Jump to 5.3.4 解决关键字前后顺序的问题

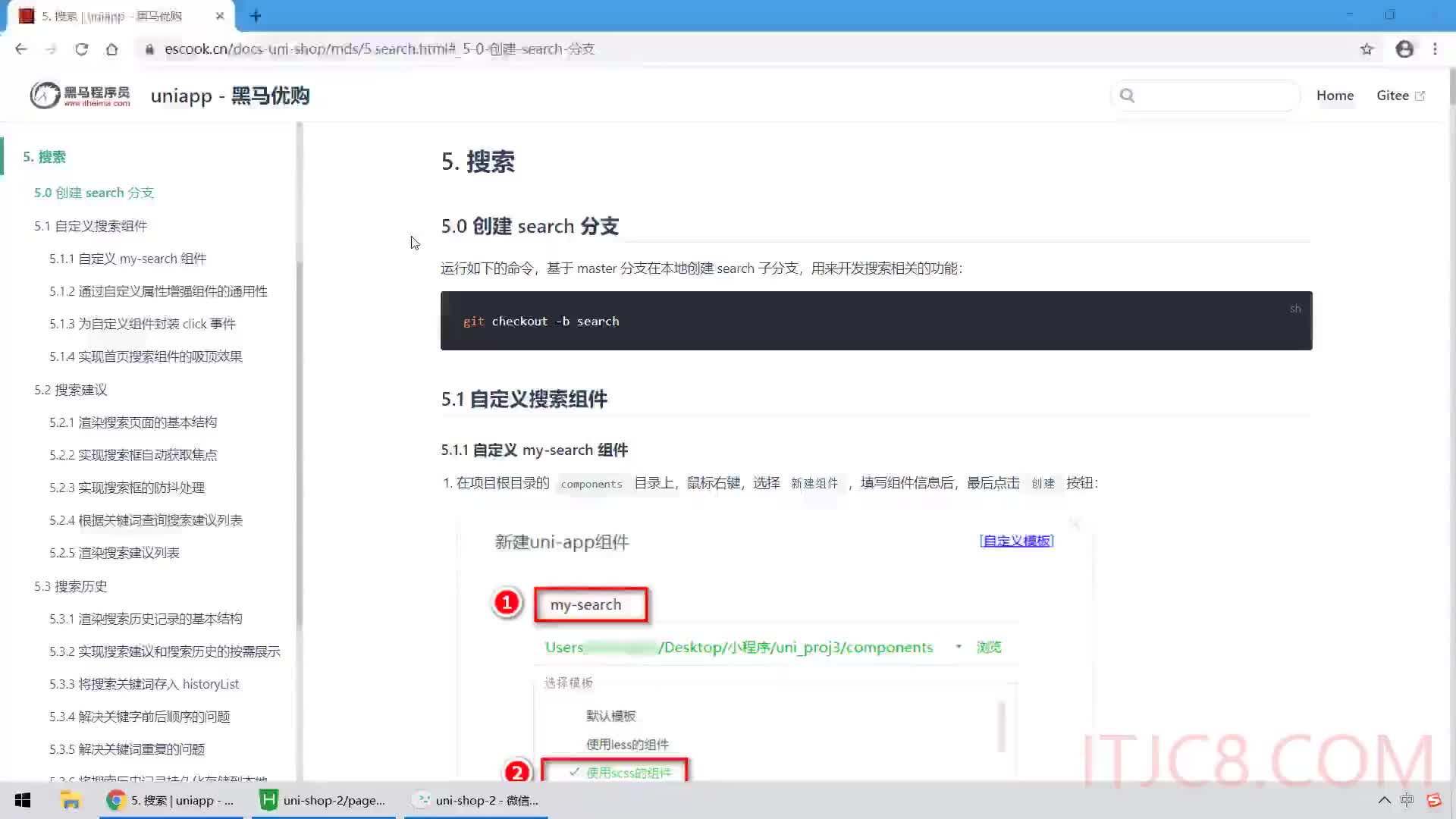click(x=140, y=717)
